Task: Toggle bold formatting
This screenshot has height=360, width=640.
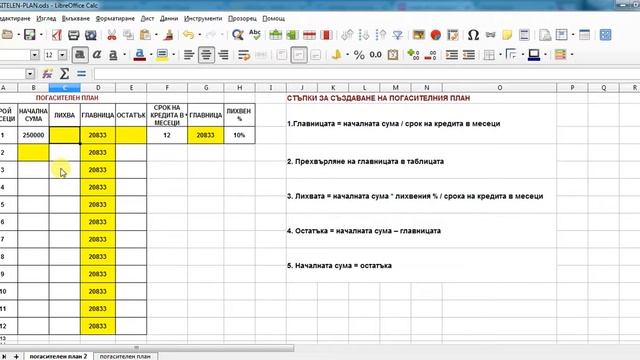Action: click(x=80, y=55)
